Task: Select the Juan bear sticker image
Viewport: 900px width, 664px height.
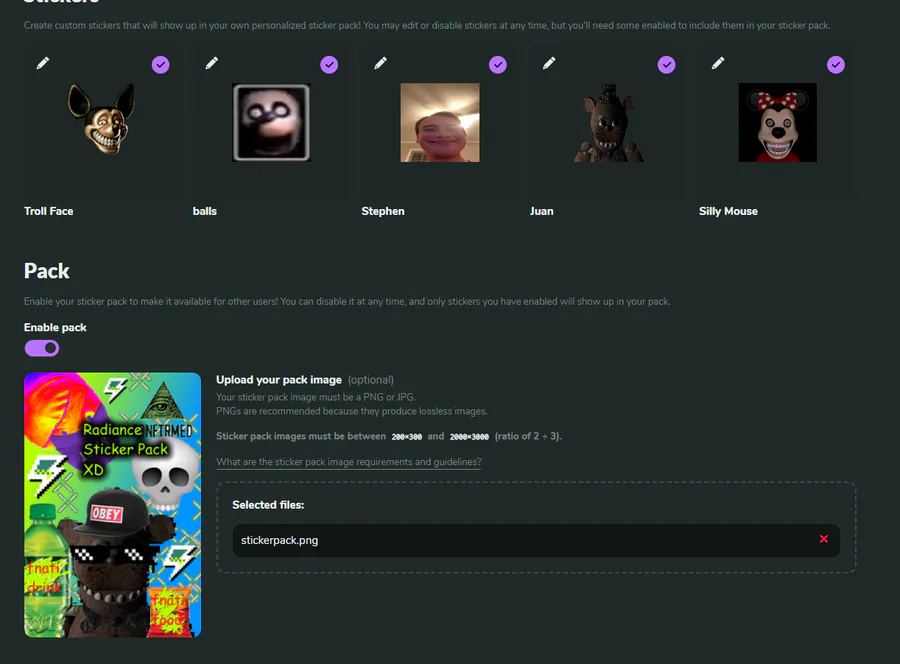Action: [608, 123]
